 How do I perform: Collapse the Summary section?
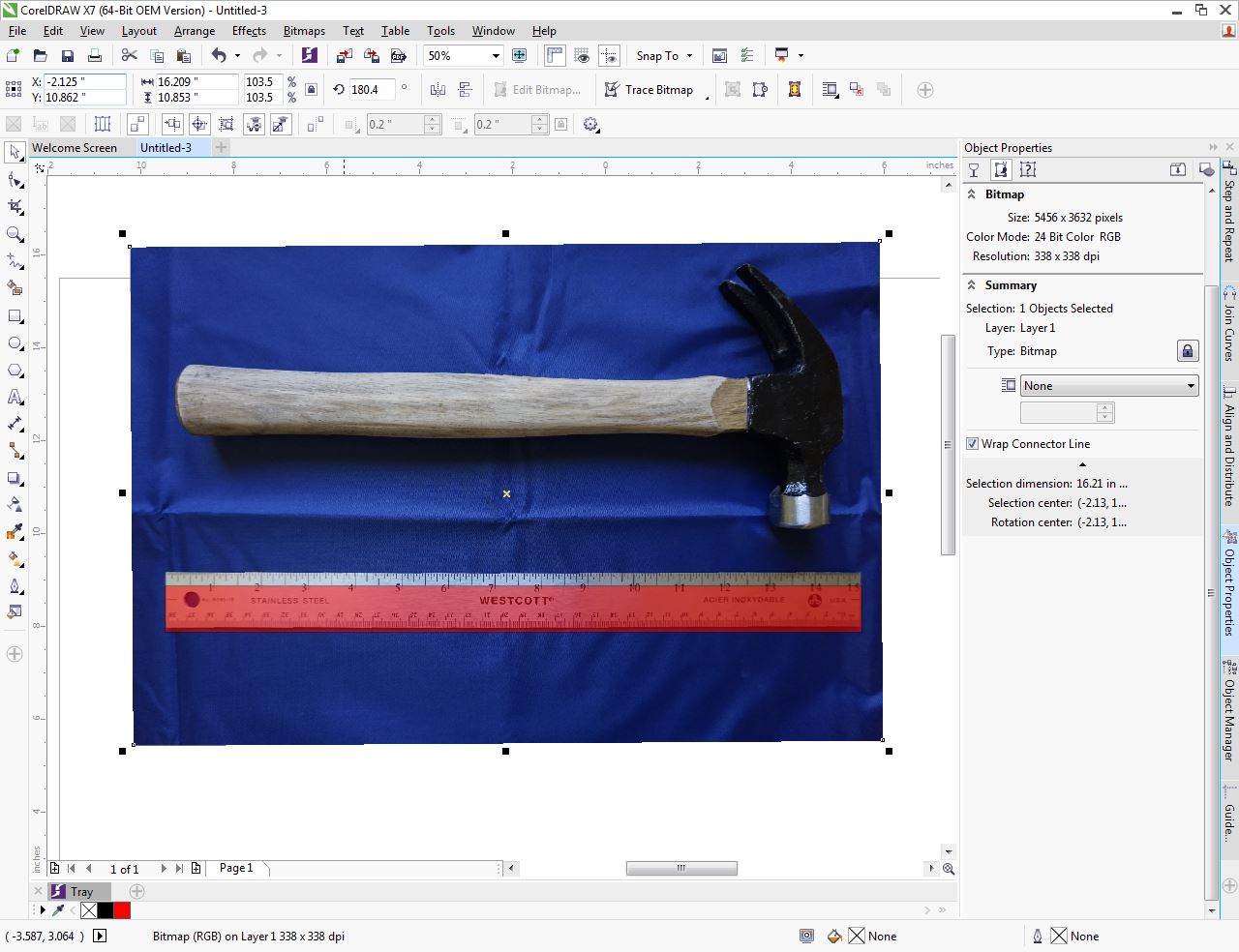(972, 285)
